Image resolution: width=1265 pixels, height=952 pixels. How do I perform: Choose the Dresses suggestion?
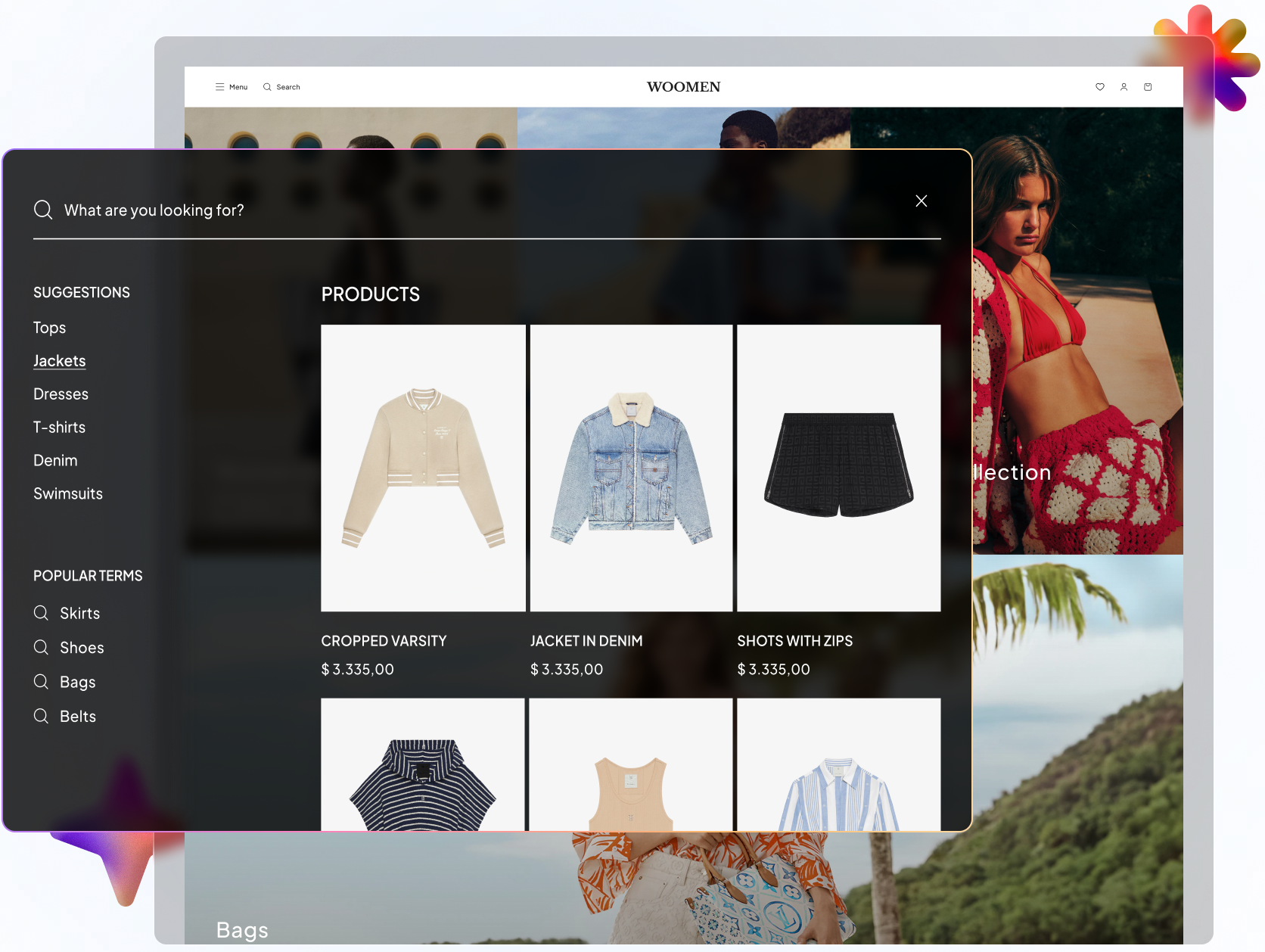[61, 394]
